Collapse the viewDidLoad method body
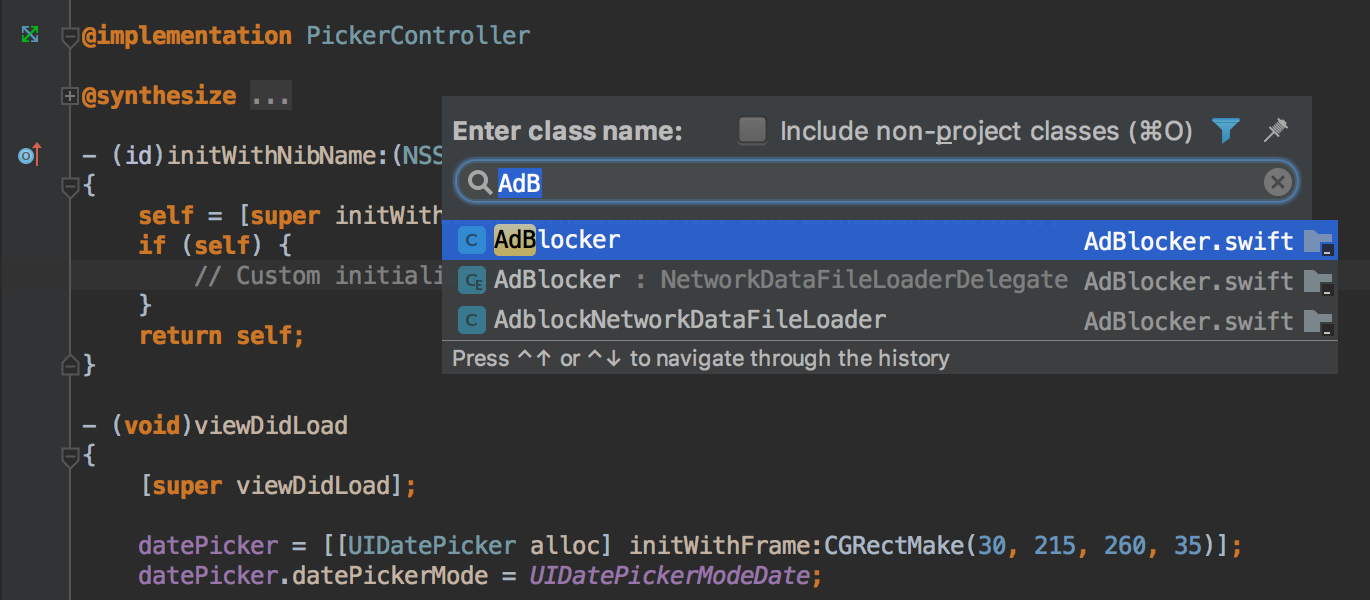 coord(70,456)
